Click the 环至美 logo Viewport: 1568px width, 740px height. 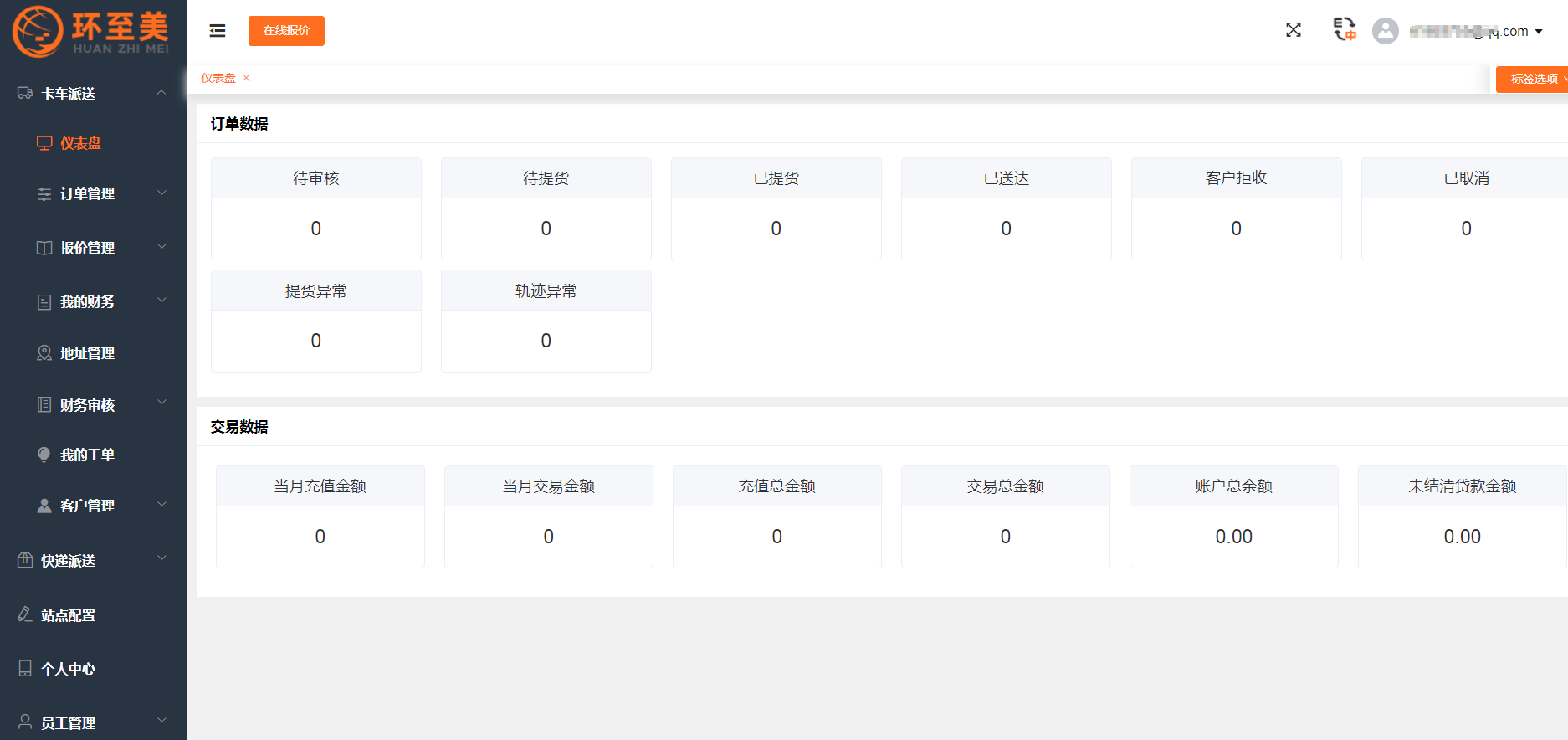pos(91,32)
